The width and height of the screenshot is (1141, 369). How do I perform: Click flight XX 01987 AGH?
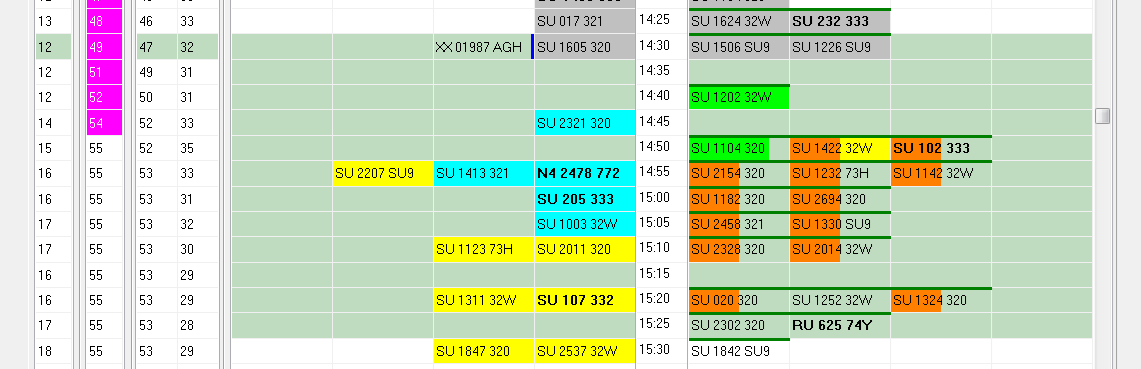pos(484,47)
